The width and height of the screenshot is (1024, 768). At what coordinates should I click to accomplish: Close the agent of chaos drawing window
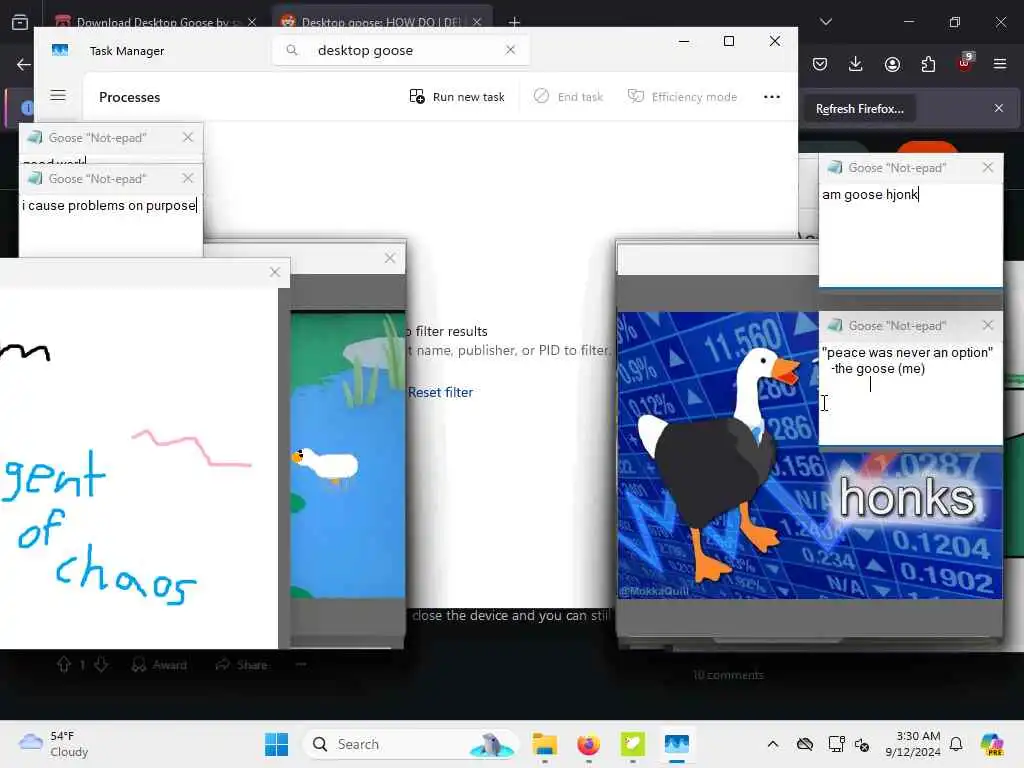275,272
